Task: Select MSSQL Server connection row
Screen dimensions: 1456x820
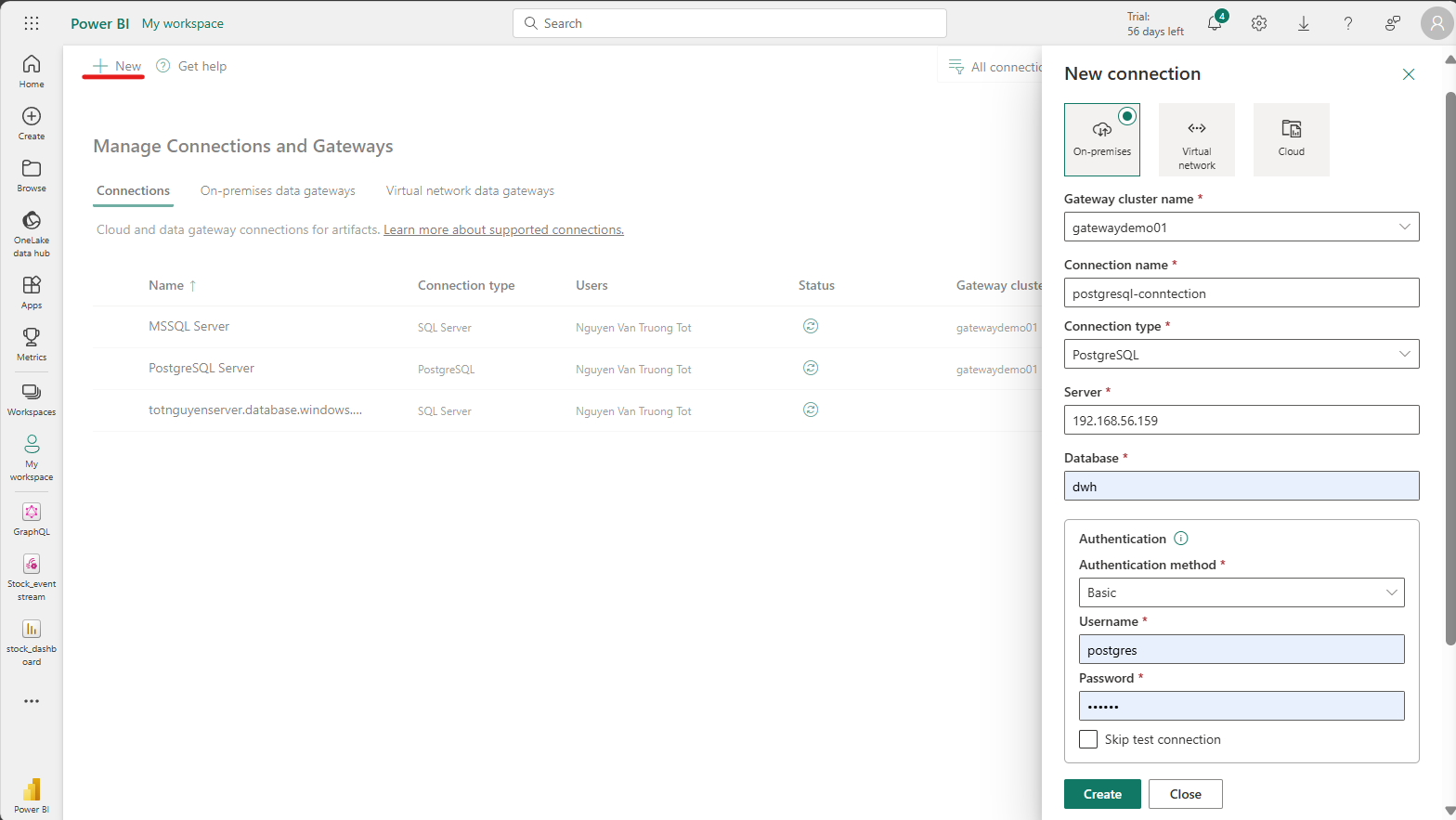Action: coord(566,327)
